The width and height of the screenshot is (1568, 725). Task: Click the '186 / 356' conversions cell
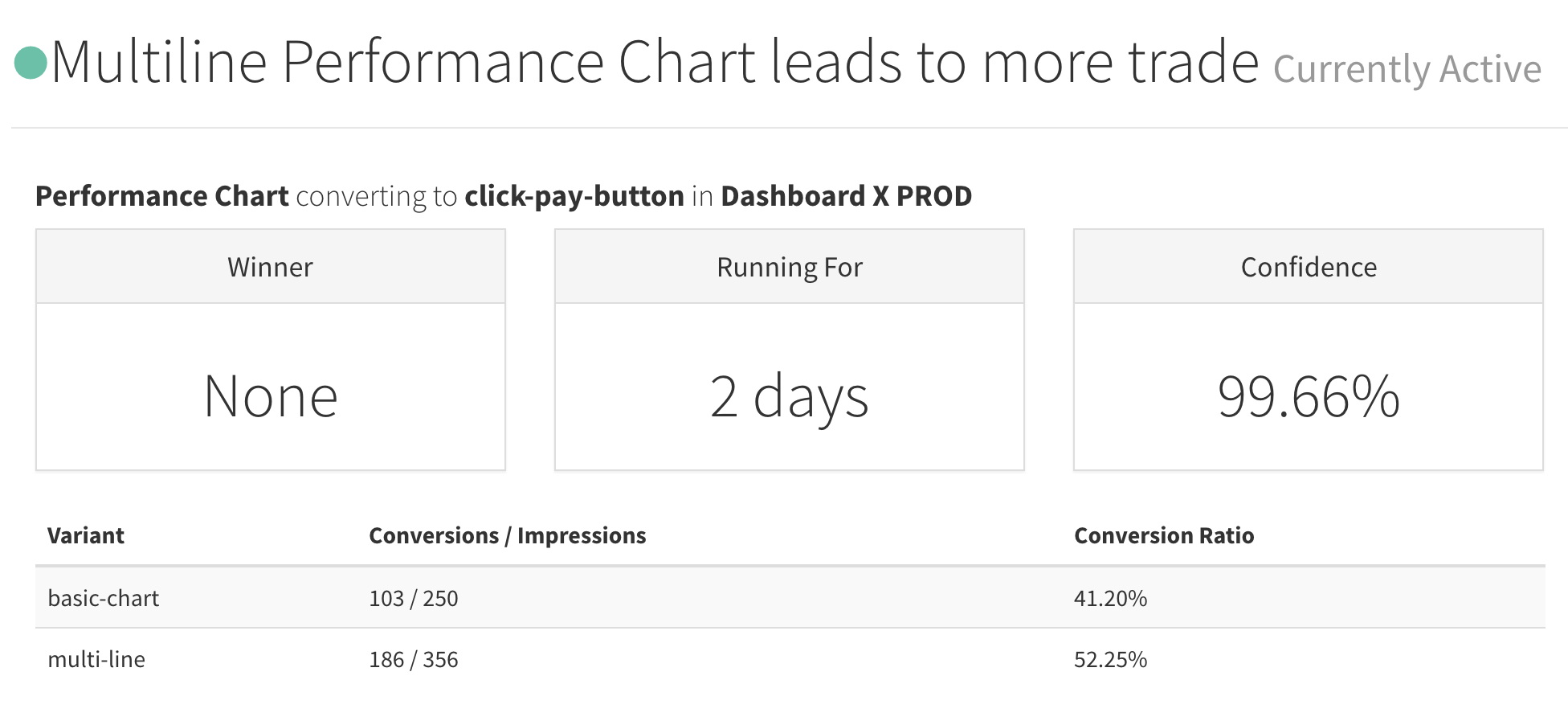tap(414, 659)
